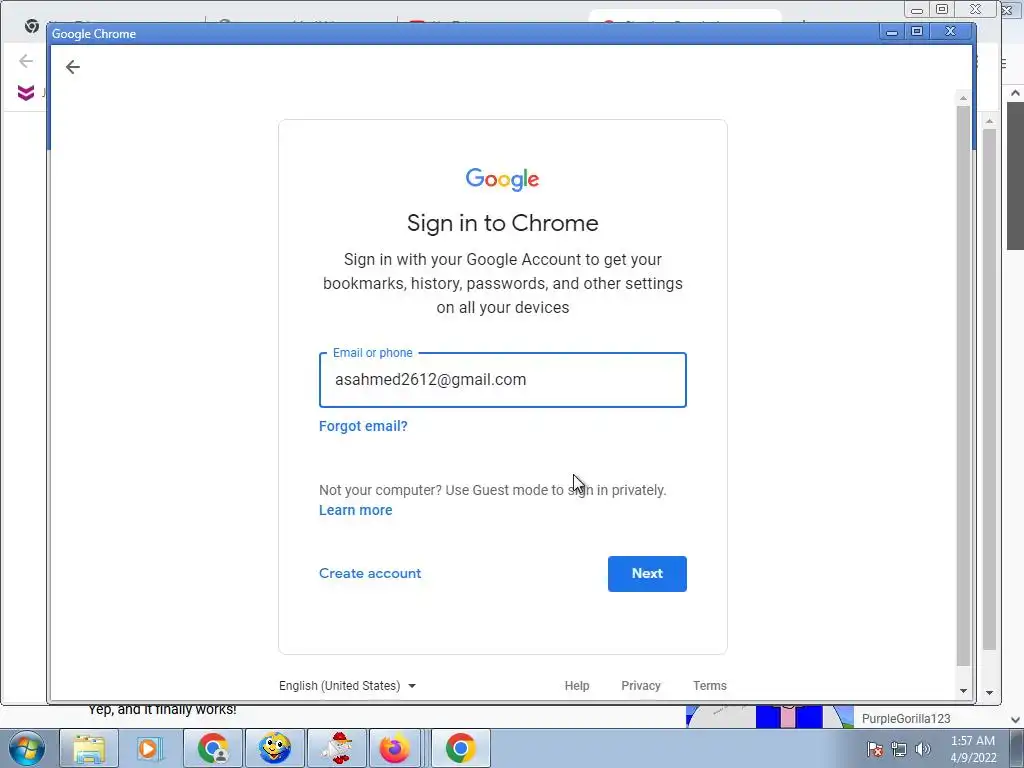Viewport: 1024px width, 768px height.
Task: Click the Email or phone input field
Action: click(502, 380)
